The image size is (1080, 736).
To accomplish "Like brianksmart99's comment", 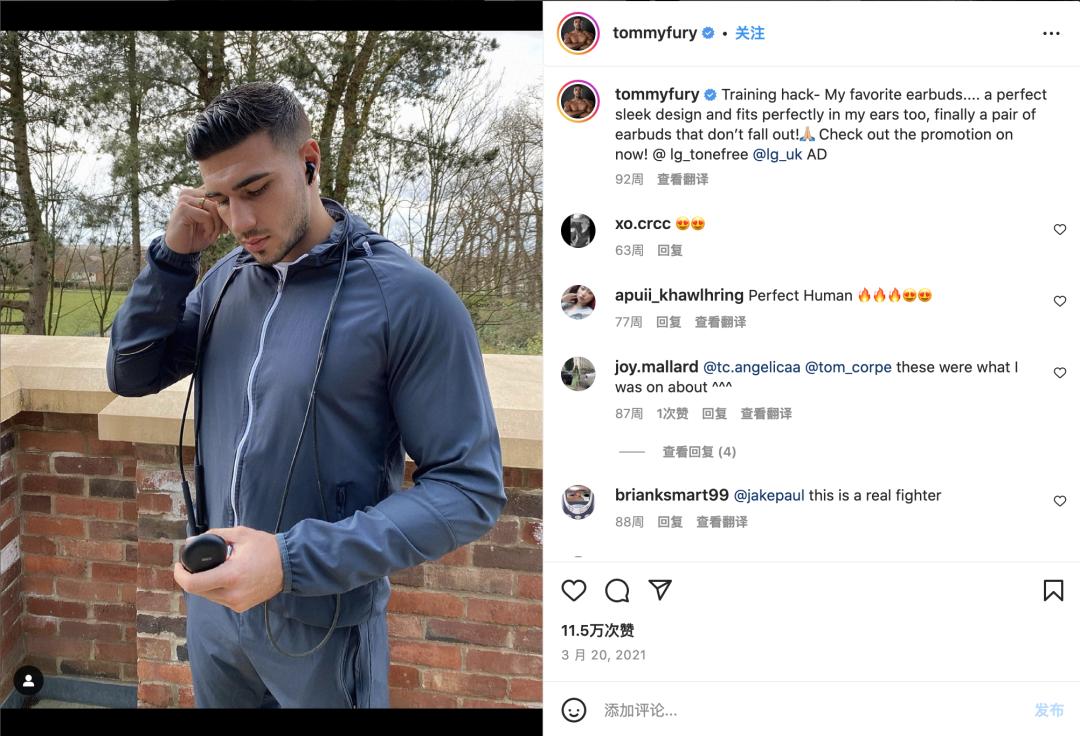I will (1060, 501).
